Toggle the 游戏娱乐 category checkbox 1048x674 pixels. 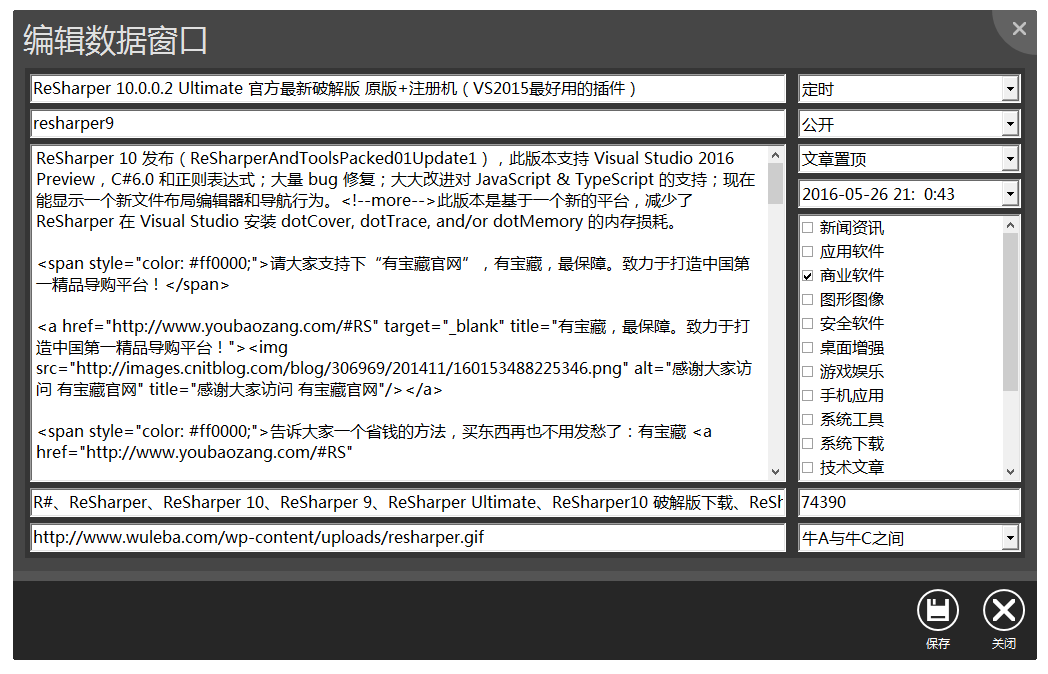[807, 371]
